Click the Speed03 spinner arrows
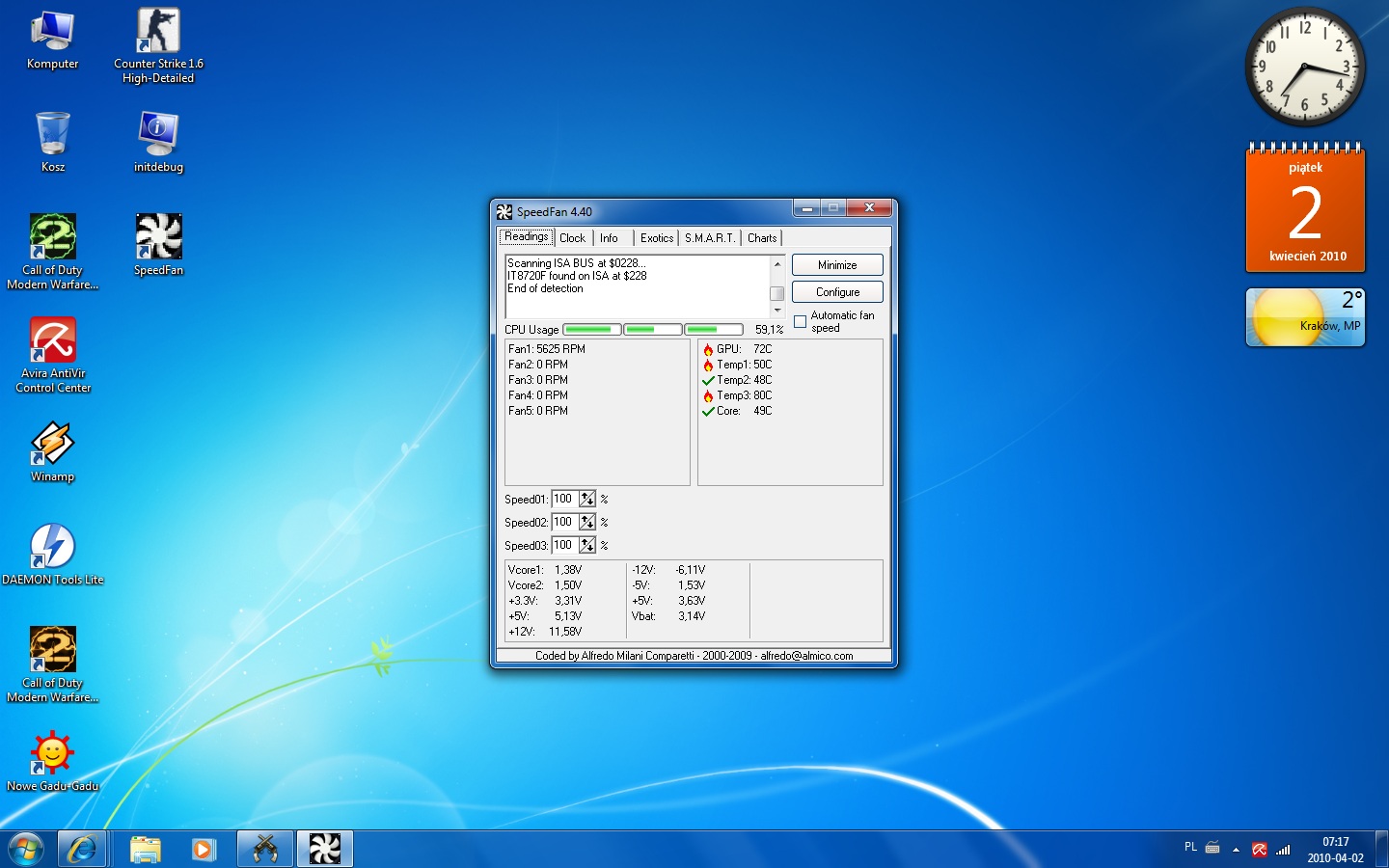 tap(587, 545)
